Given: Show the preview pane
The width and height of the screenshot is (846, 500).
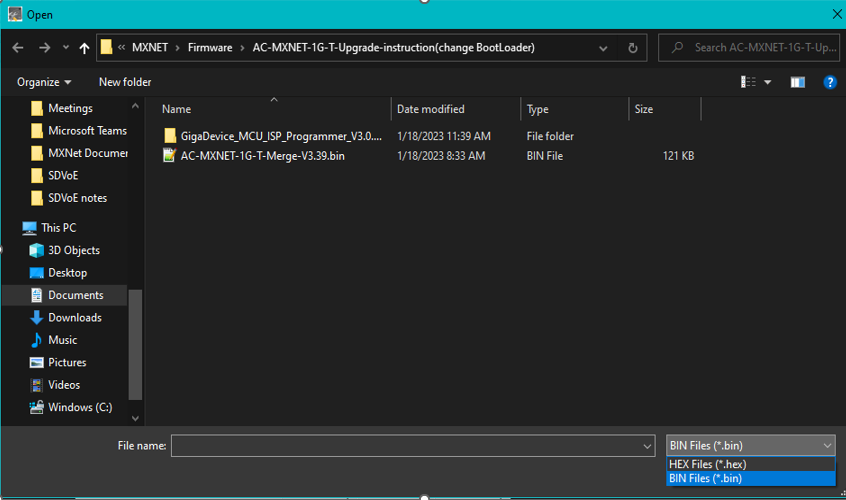Looking at the screenshot, I should pos(797,82).
